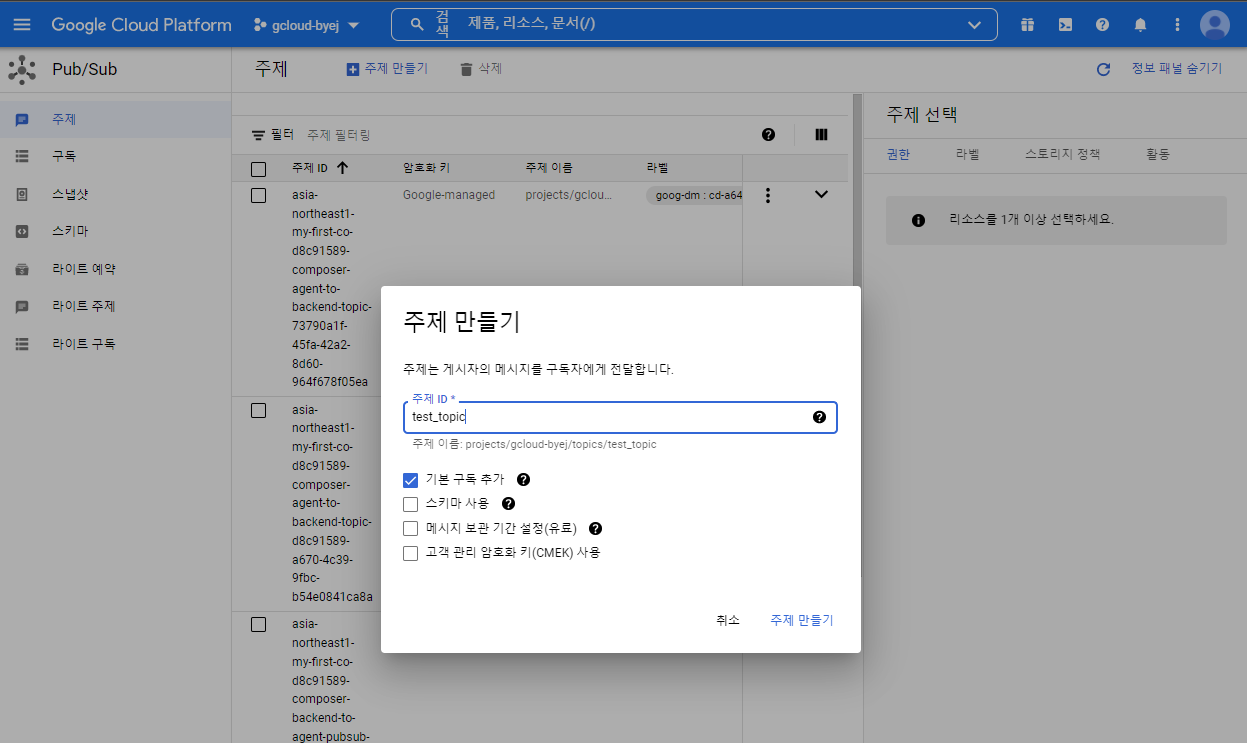Select the checkbox for topic ending 964f678f05ea
Screen dimensions: 1247x743
258,196
